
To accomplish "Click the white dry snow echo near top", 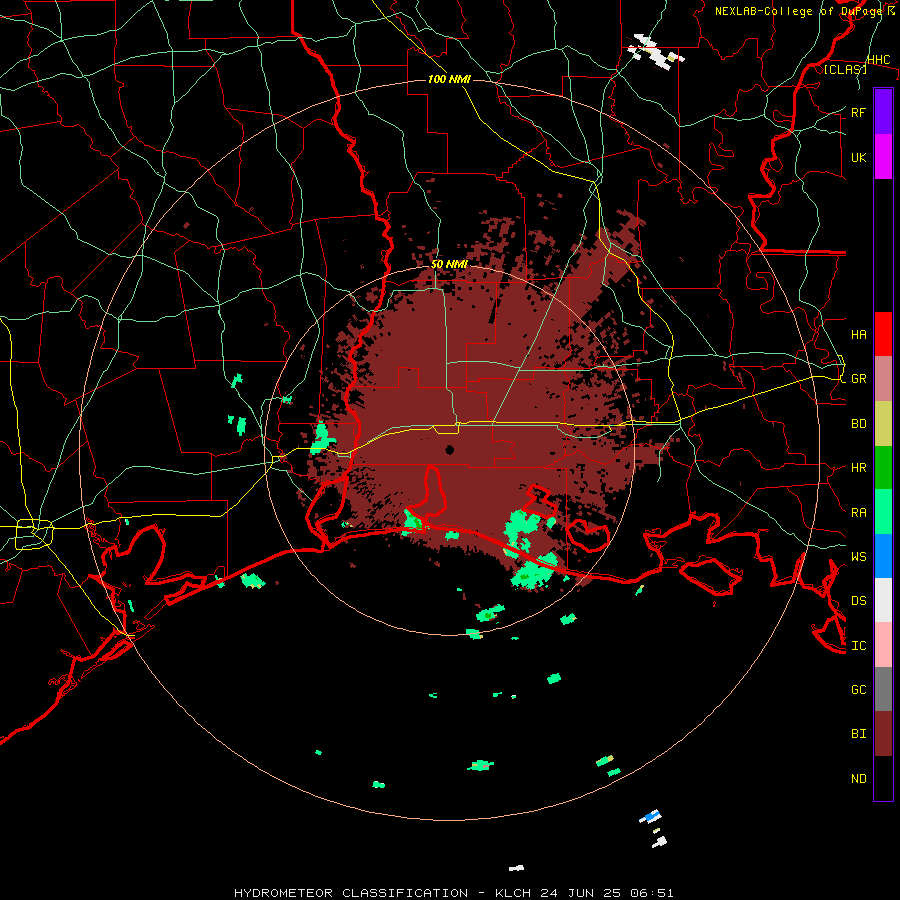I will pyautogui.click(x=654, y=52).
